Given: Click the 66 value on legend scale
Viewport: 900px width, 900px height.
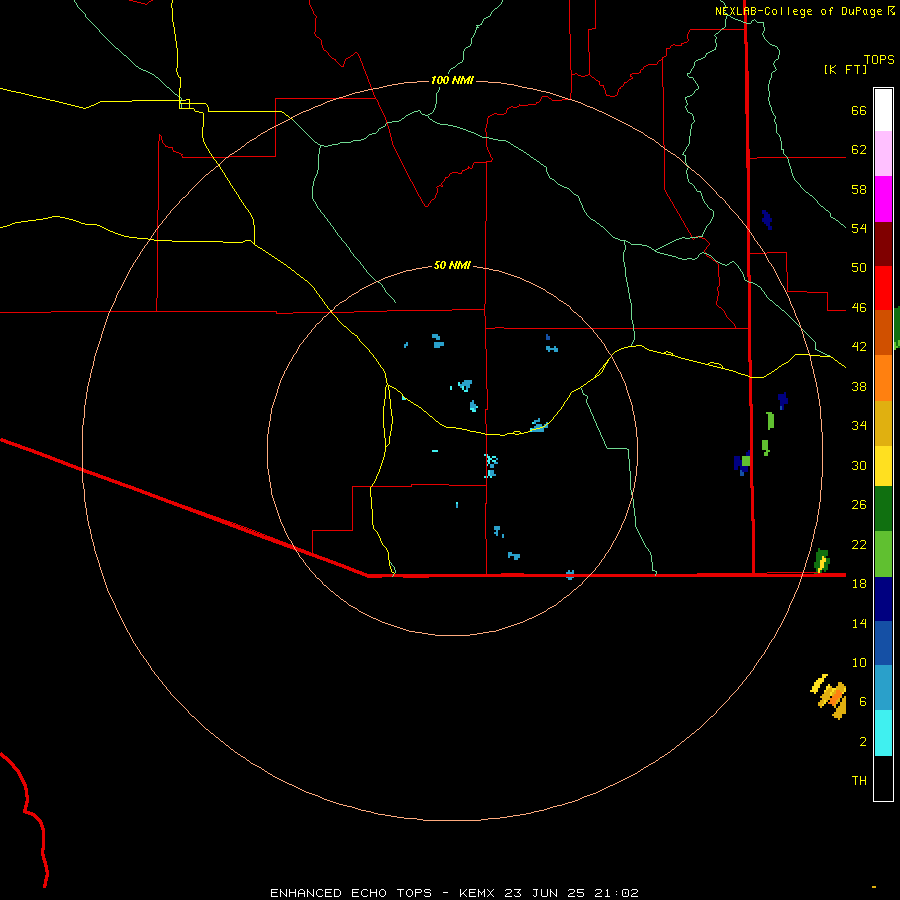Looking at the screenshot, I should (859, 111).
